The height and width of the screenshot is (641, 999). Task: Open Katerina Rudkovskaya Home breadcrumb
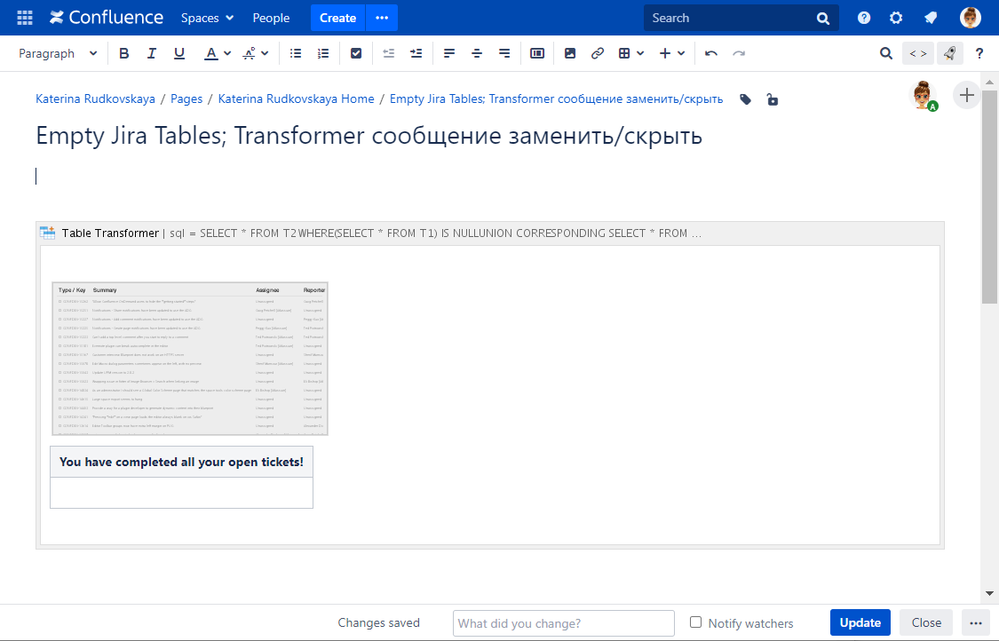click(x=296, y=99)
